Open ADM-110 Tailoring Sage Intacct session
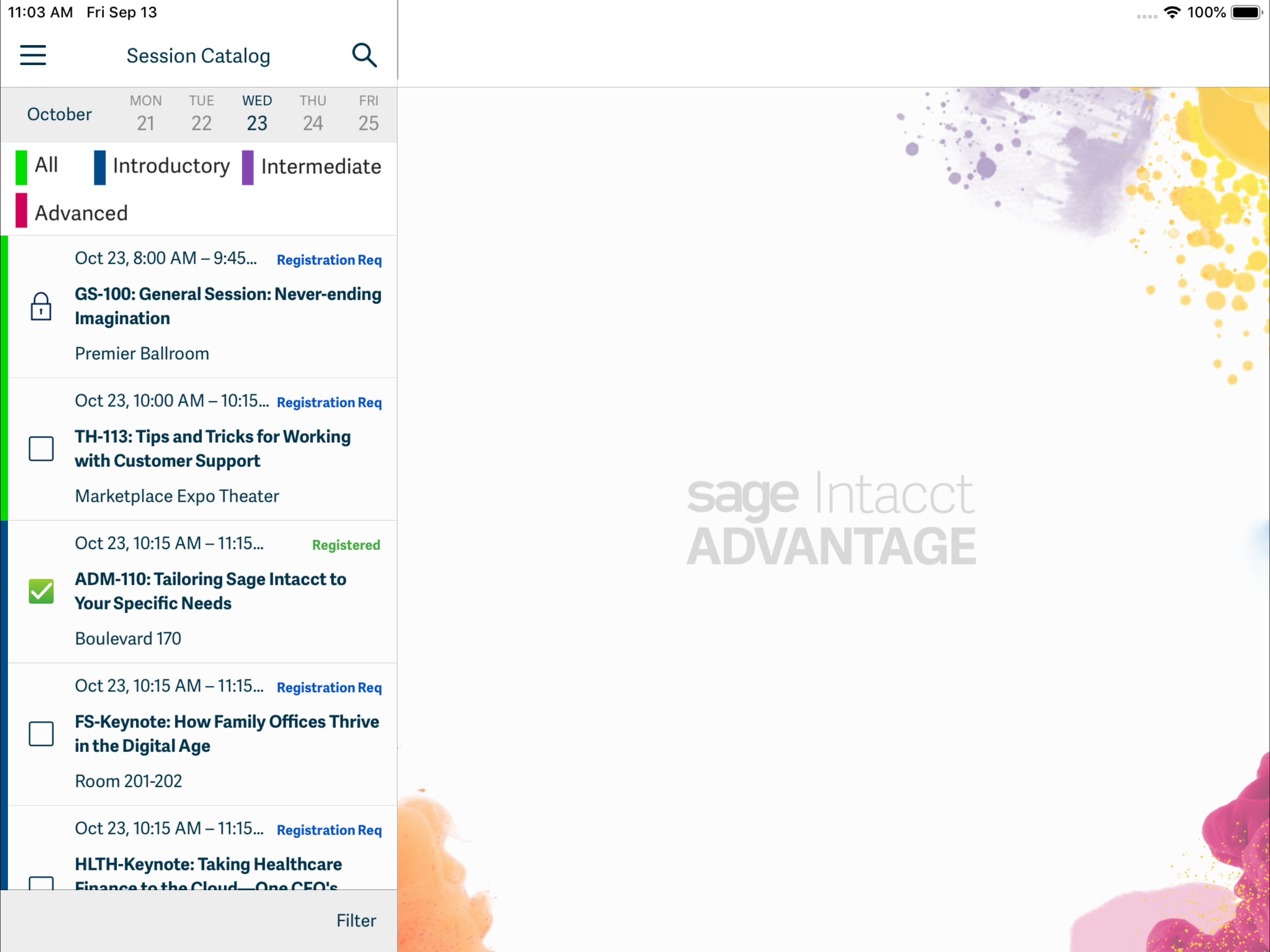1270x952 pixels. (x=210, y=591)
